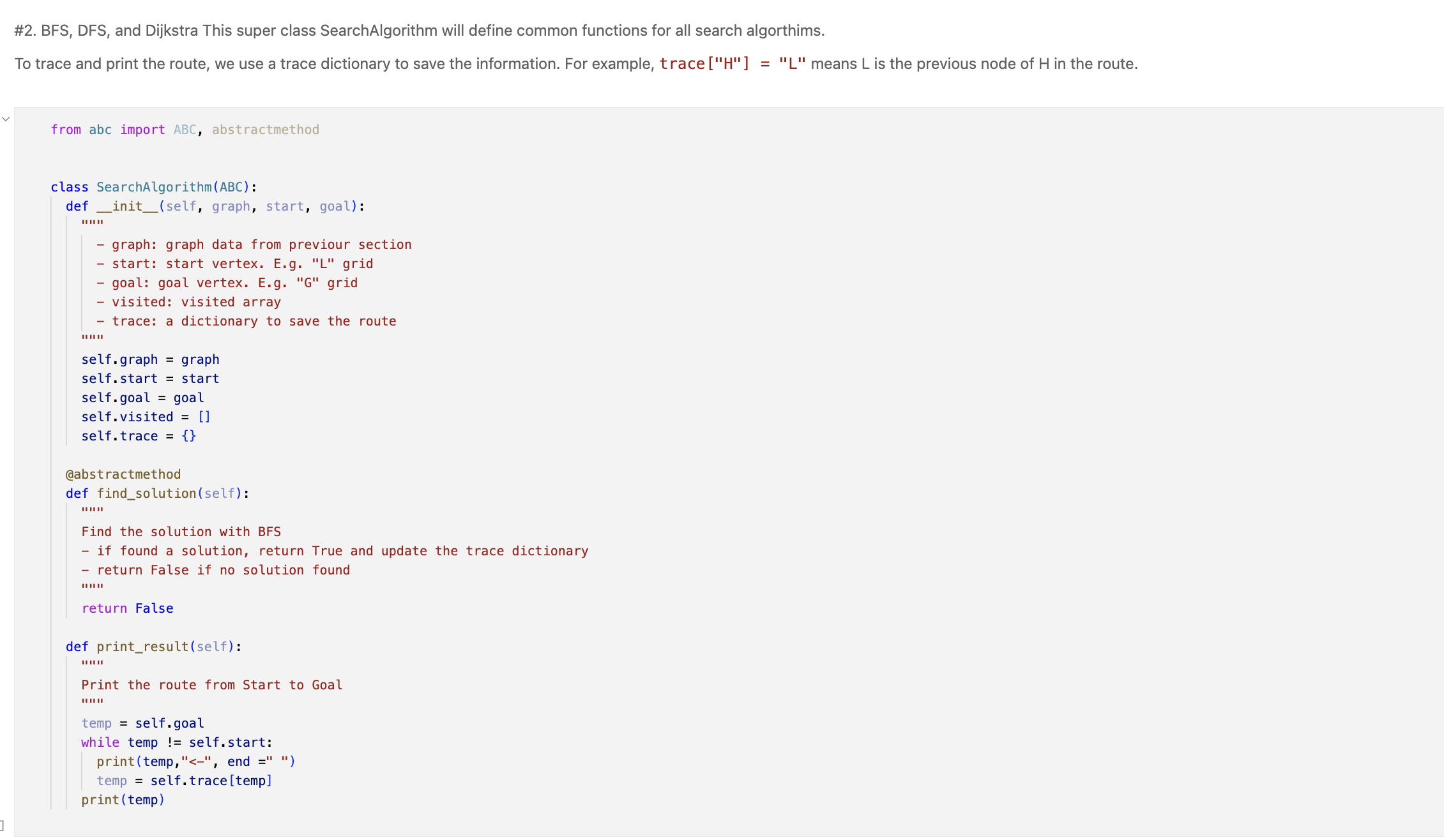The image size is (1444, 840).
Task: Click the __init__ method name
Action: pyautogui.click(x=127, y=206)
